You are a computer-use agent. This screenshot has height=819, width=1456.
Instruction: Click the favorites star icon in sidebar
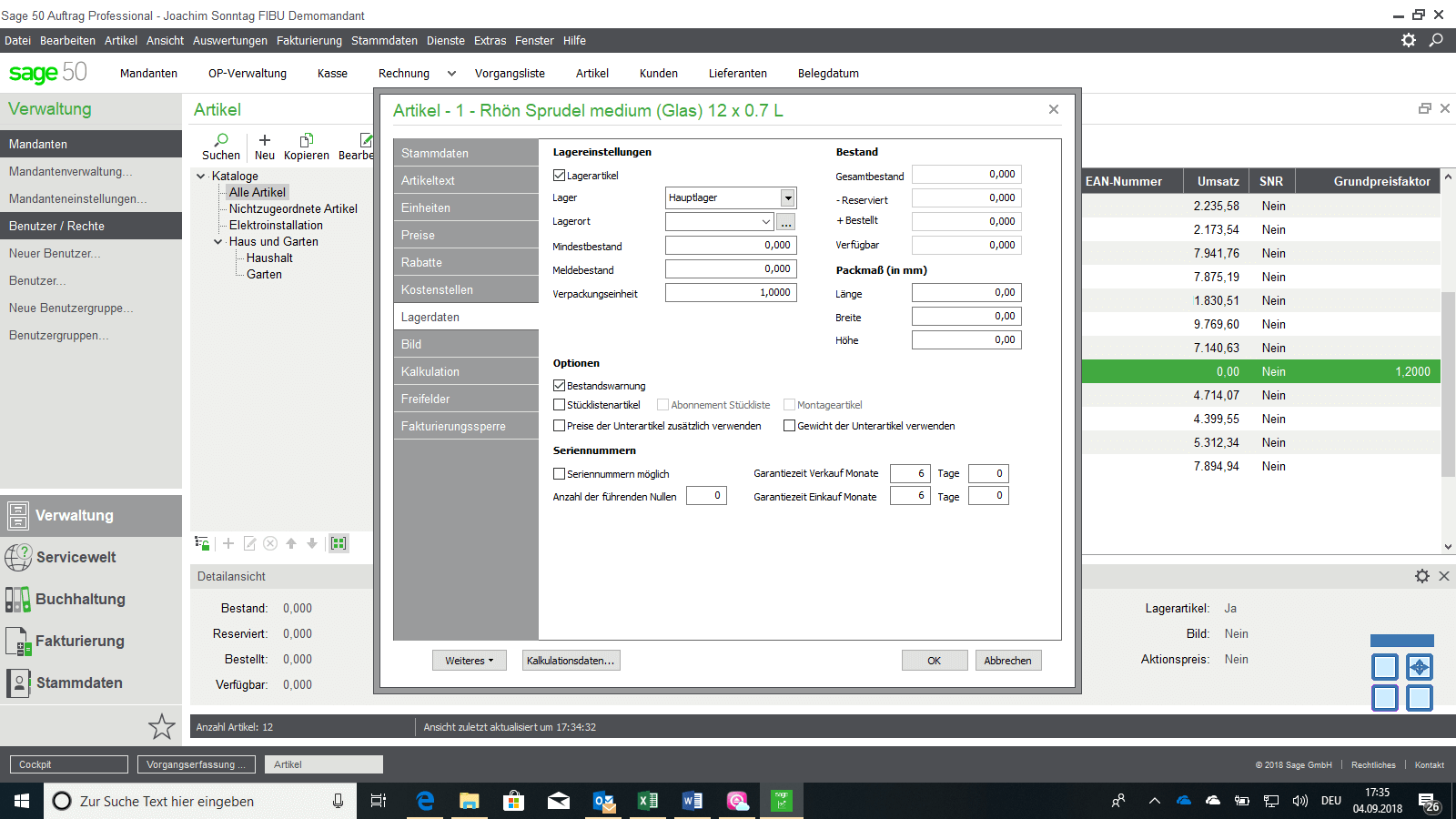pyautogui.click(x=162, y=726)
